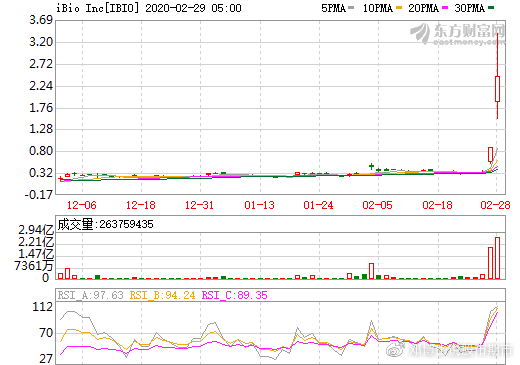The height and width of the screenshot is (365, 520).
Task: Click the -0.17 price axis label
Action: [39, 194]
